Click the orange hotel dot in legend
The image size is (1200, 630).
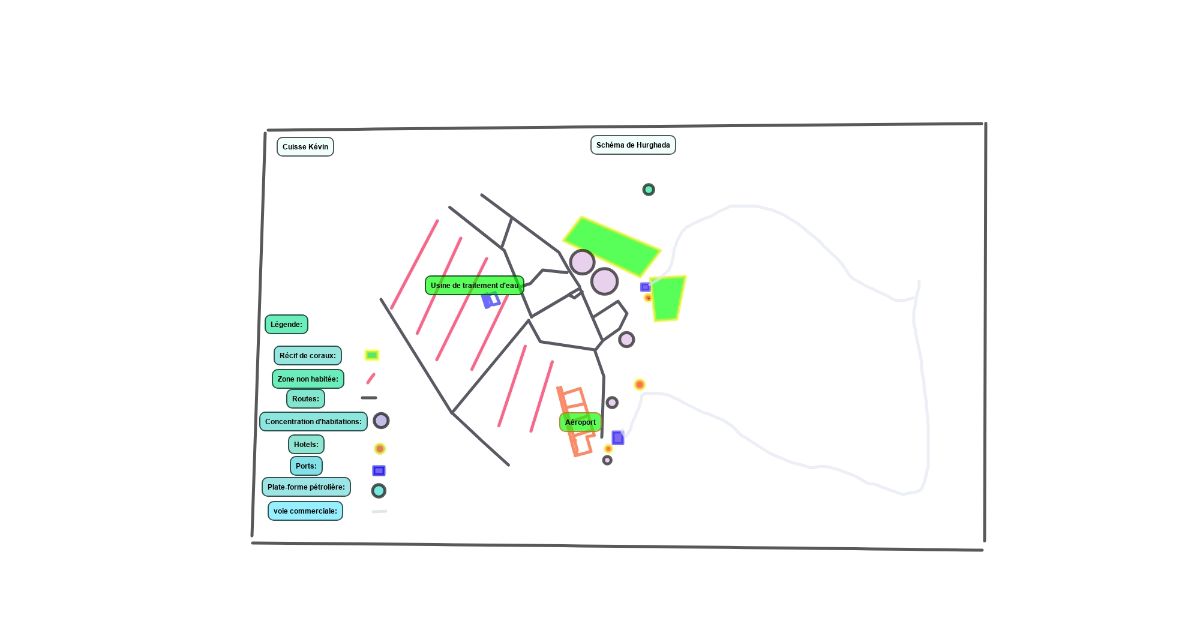(x=380, y=449)
